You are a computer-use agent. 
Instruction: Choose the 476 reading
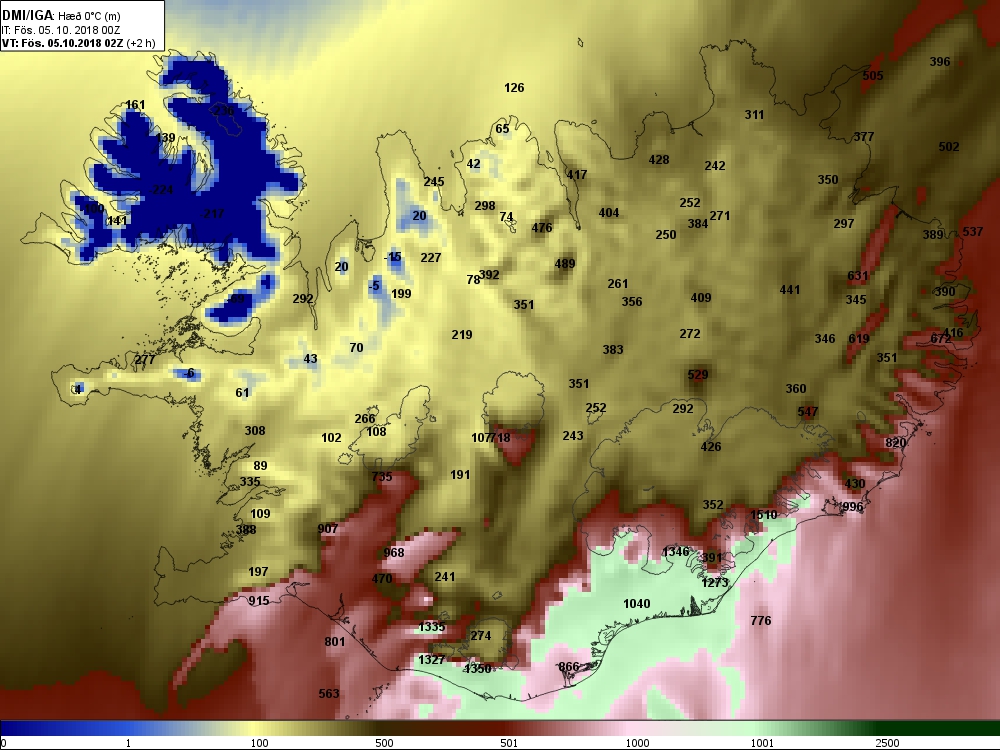541,228
